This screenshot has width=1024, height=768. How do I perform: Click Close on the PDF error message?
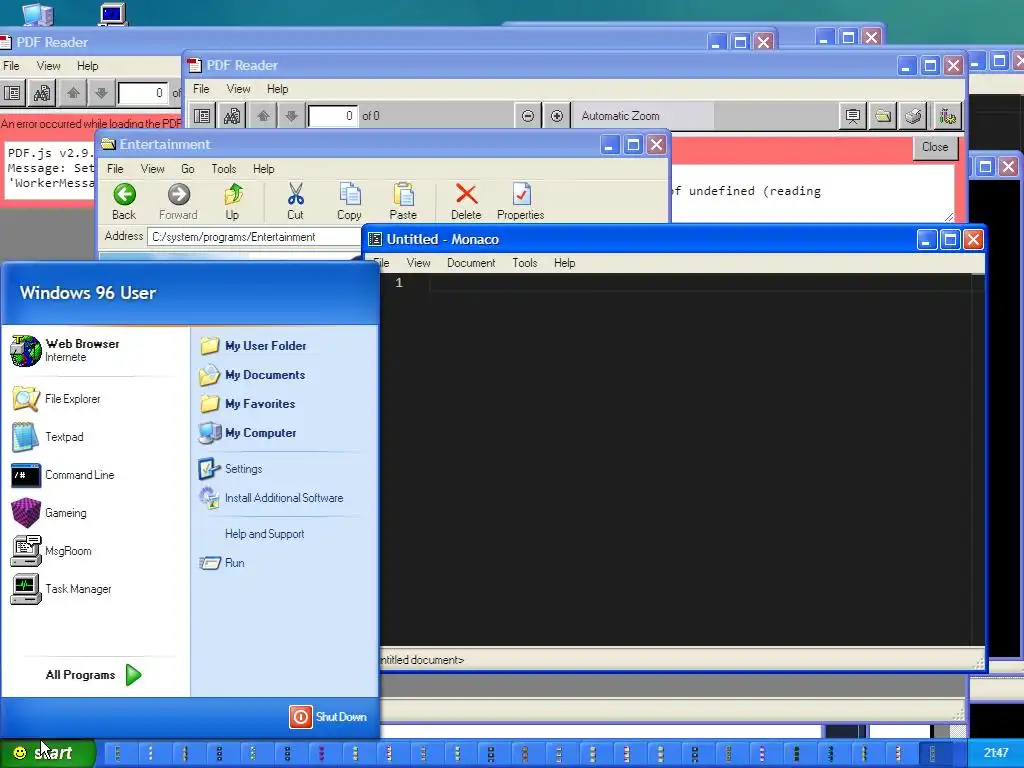(935, 147)
